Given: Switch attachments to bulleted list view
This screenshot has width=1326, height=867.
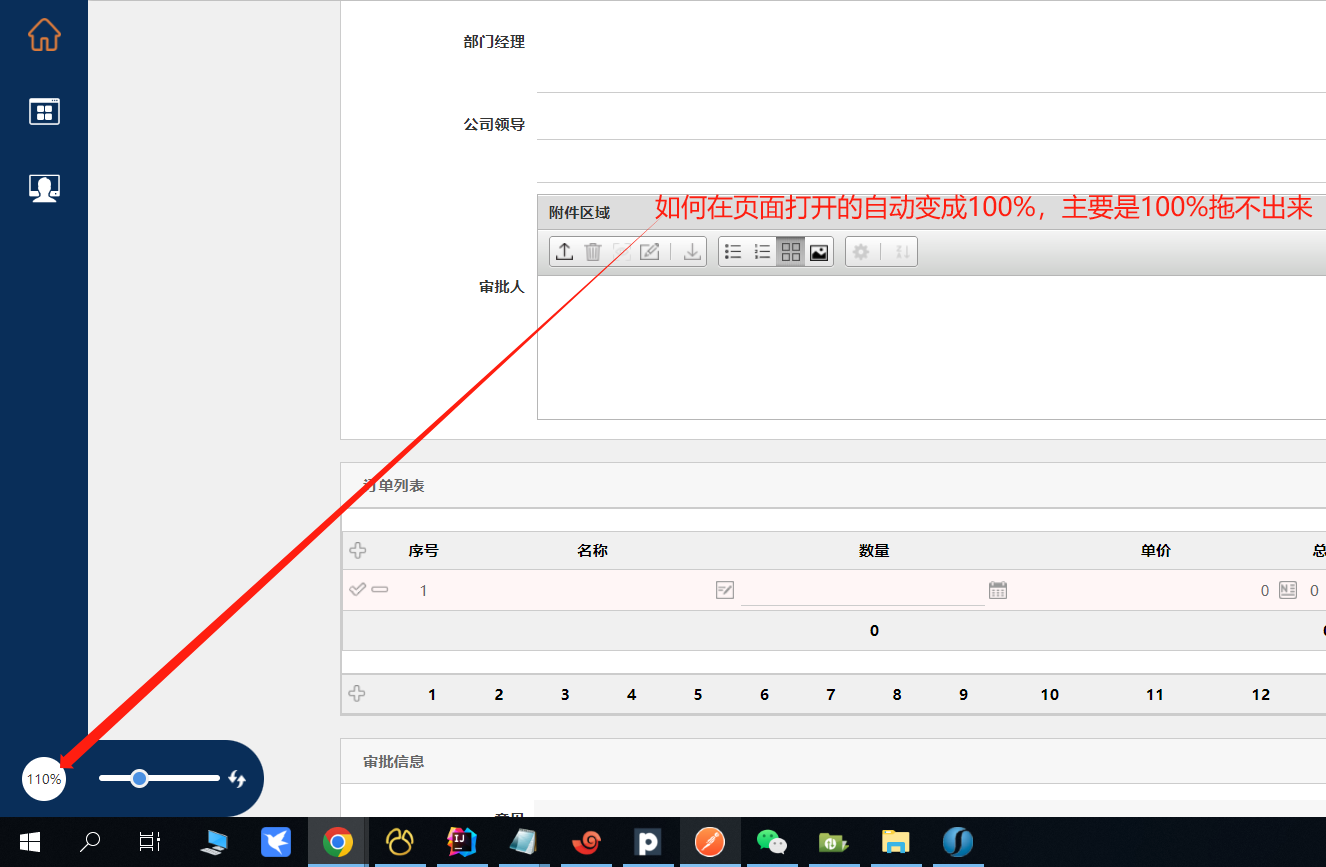Looking at the screenshot, I should 733,252.
